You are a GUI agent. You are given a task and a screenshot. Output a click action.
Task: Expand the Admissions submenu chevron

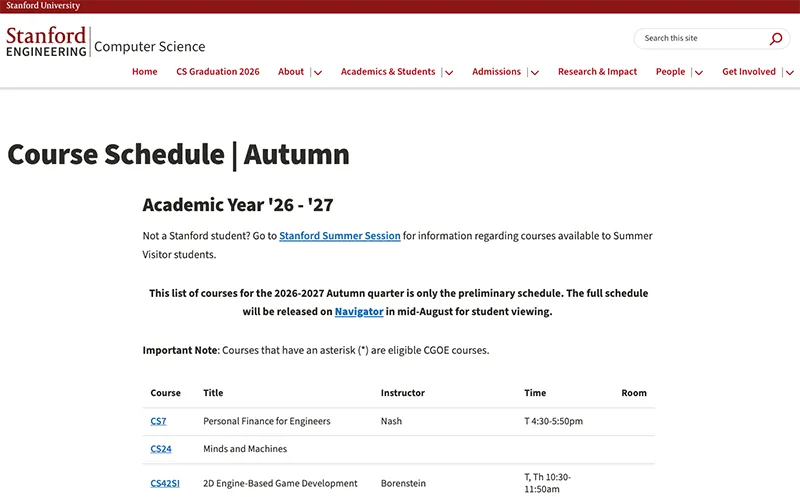point(535,72)
